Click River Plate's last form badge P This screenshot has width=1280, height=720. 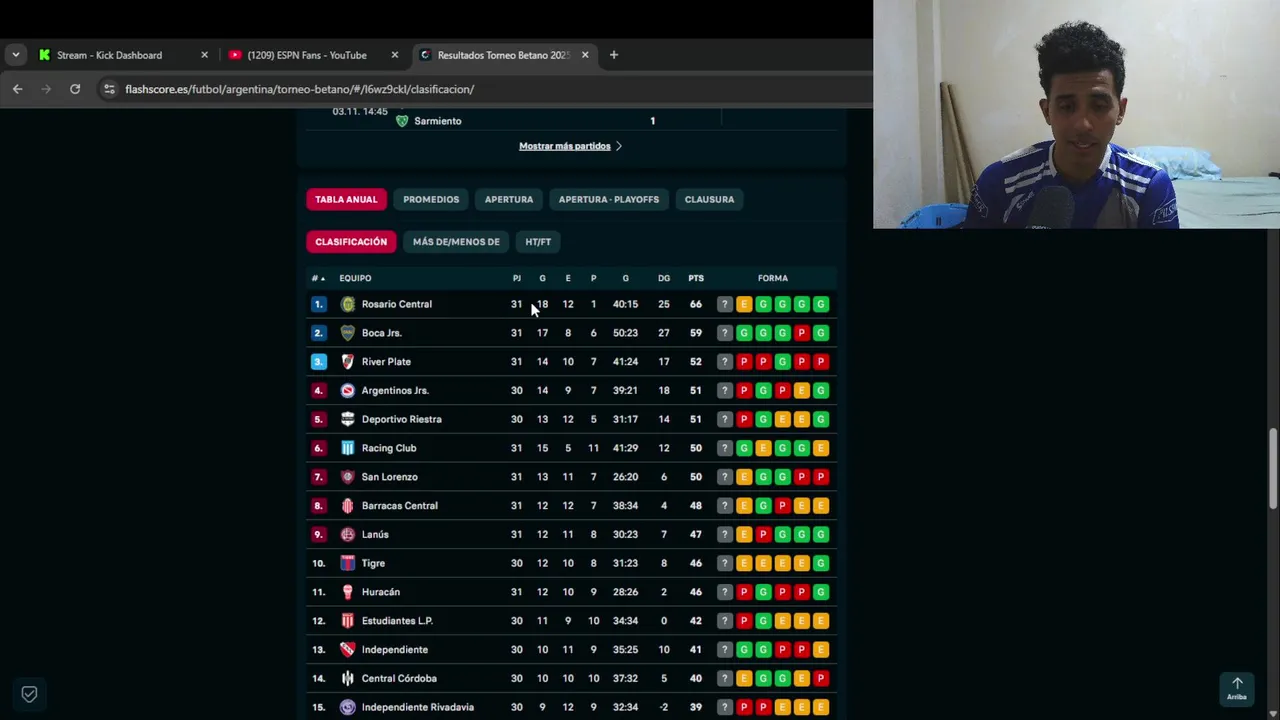[x=821, y=362]
